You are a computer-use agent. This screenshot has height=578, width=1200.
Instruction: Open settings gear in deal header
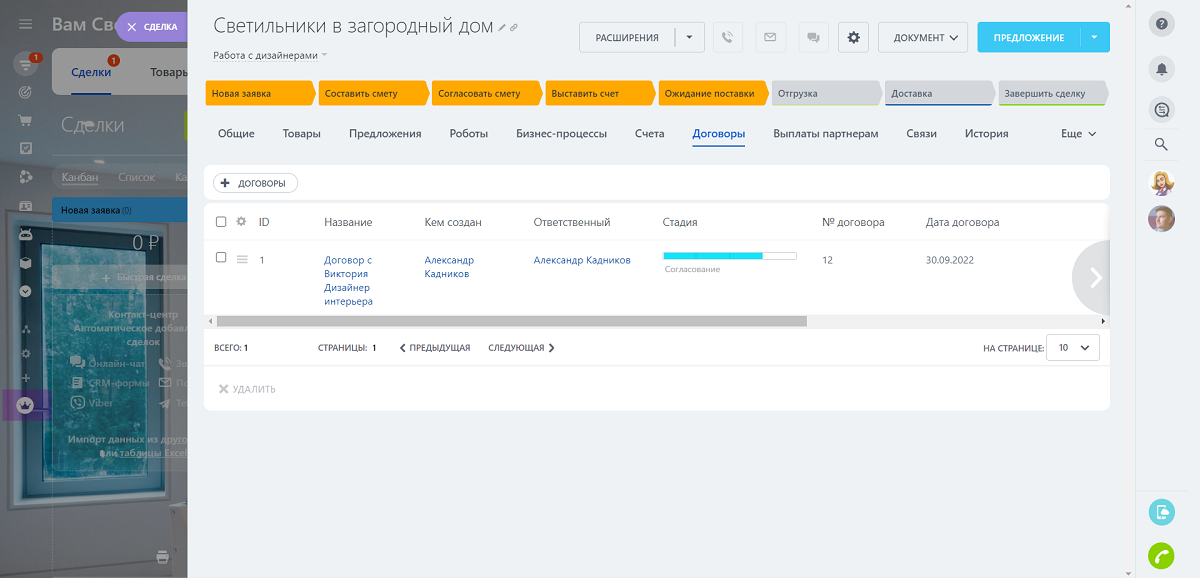click(x=853, y=38)
